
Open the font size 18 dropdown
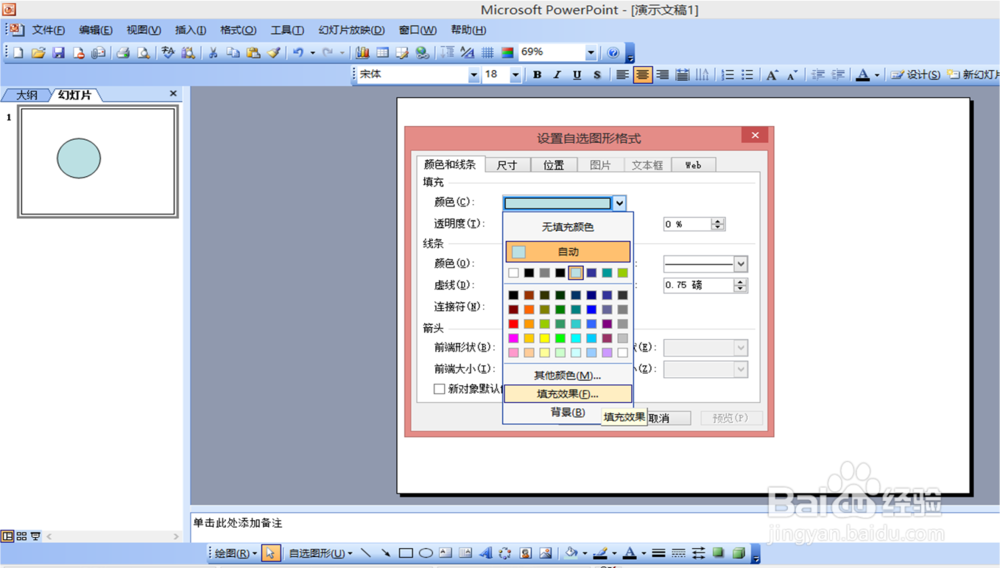tap(515, 75)
